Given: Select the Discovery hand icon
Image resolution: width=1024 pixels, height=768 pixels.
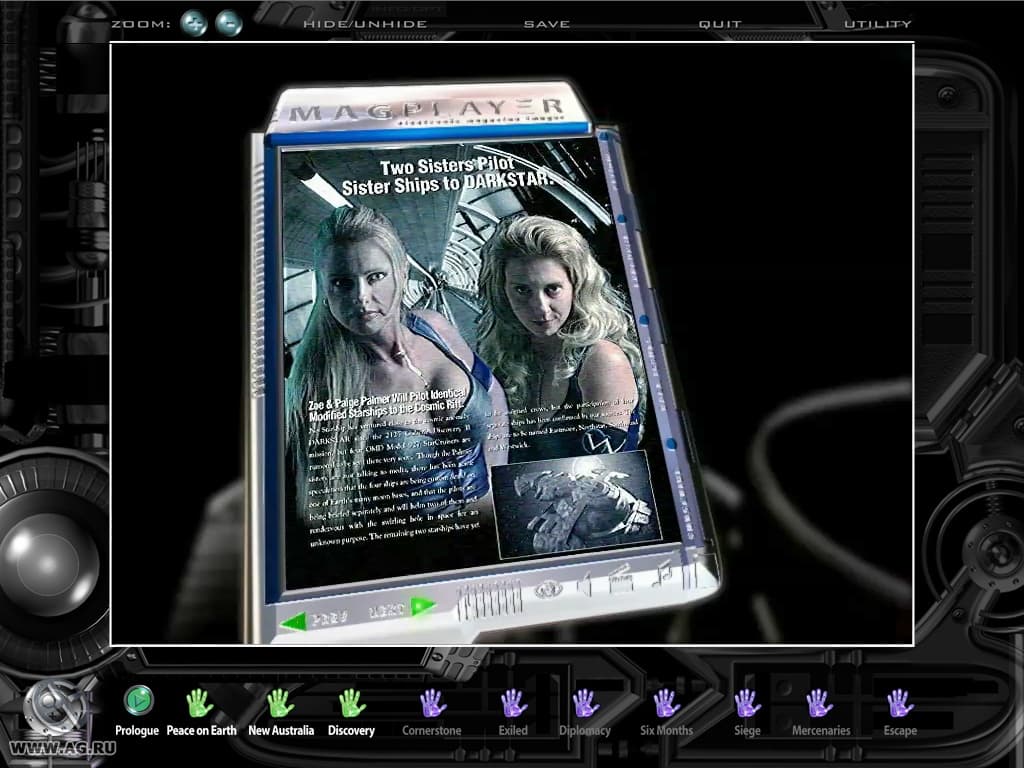Looking at the screenshot, I should click(353, 703).
